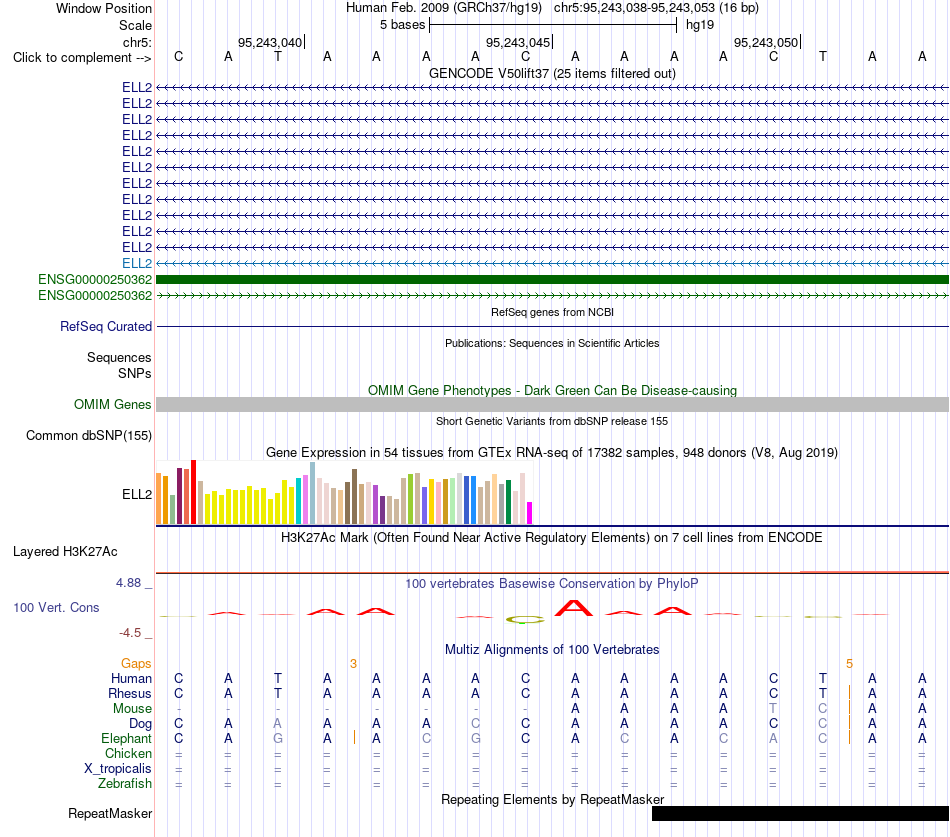950x837 pixels.
Task: Click the Sequences track label
Action: pos(119,358)
